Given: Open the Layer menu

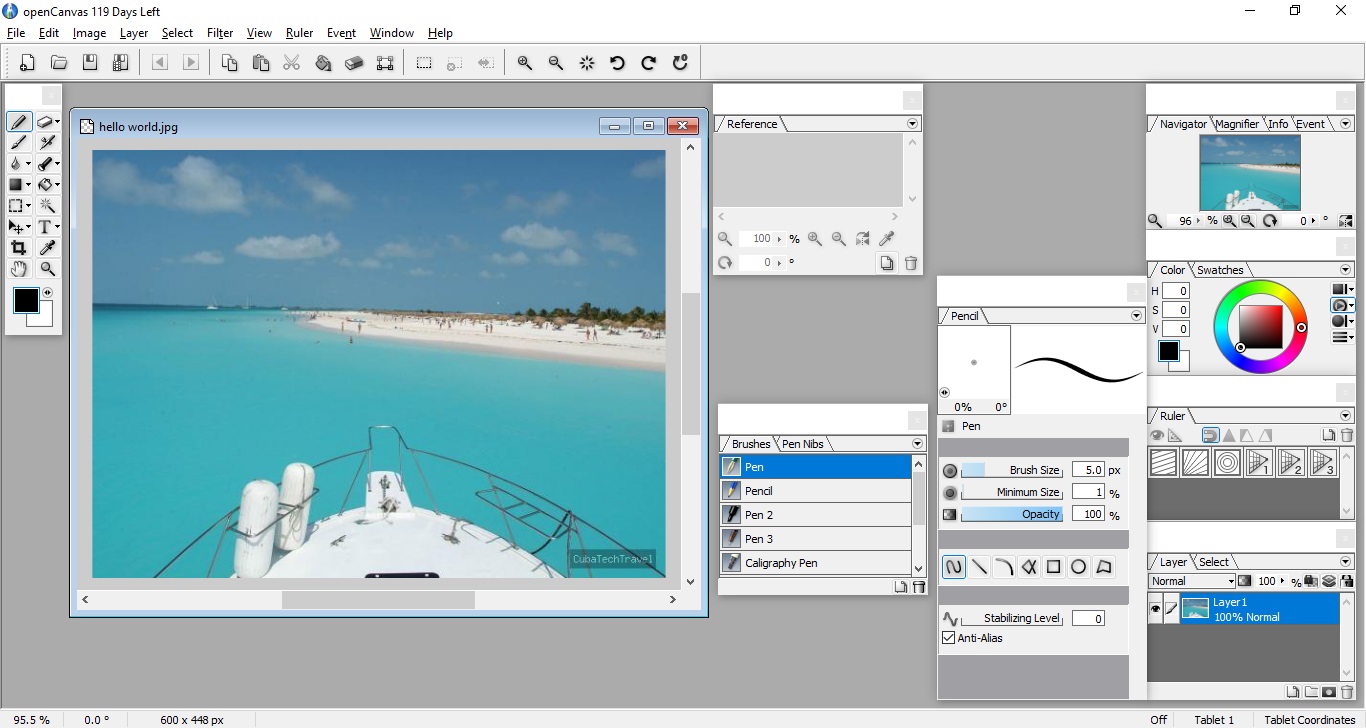Looking at the screenshot, I should pyautogui.click(x=133, y=33).
